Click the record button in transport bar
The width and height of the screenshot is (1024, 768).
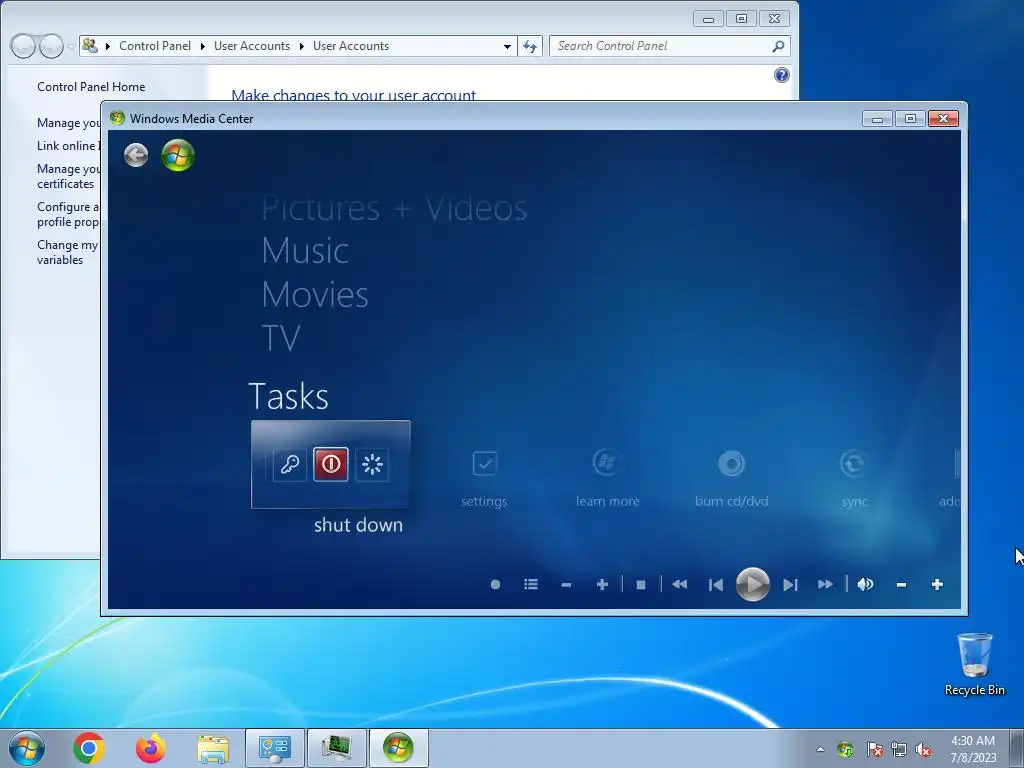[495, 584]
